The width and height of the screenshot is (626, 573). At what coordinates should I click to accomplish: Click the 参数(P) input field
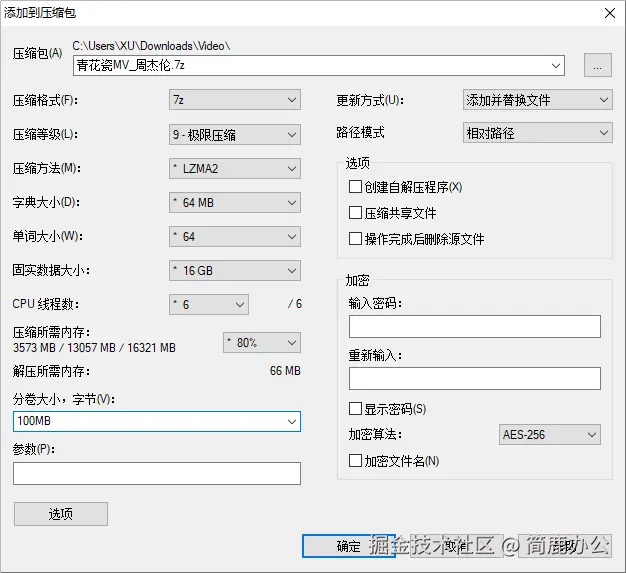click(157, 474)
